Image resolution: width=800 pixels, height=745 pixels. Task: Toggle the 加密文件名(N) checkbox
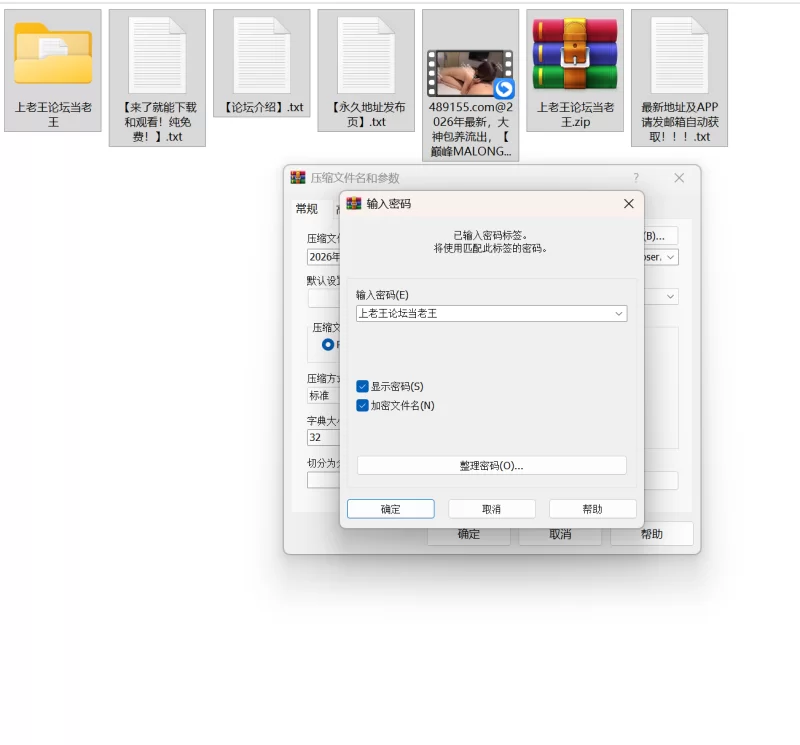tap(362, 405)
